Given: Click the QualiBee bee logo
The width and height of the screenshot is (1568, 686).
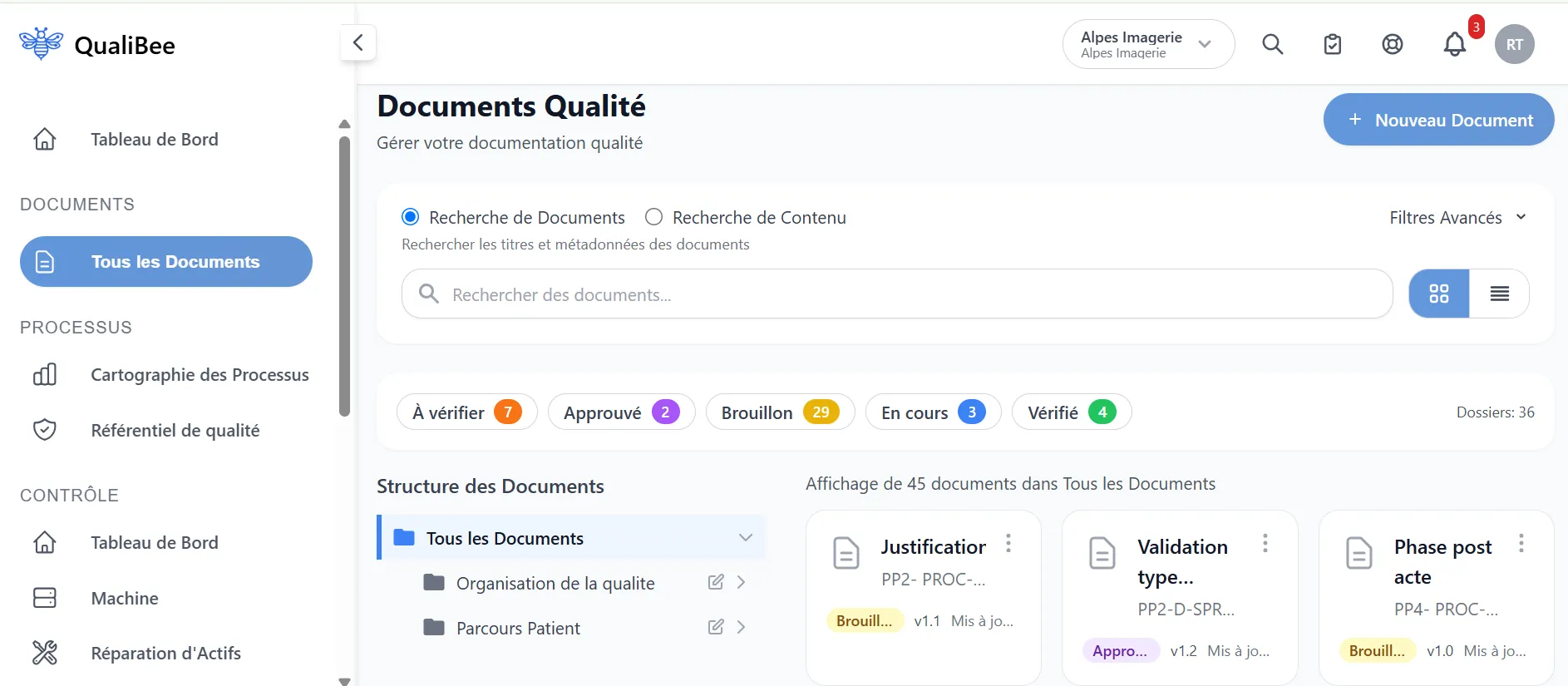Looking at the screenshot, I should pos(41,43).
